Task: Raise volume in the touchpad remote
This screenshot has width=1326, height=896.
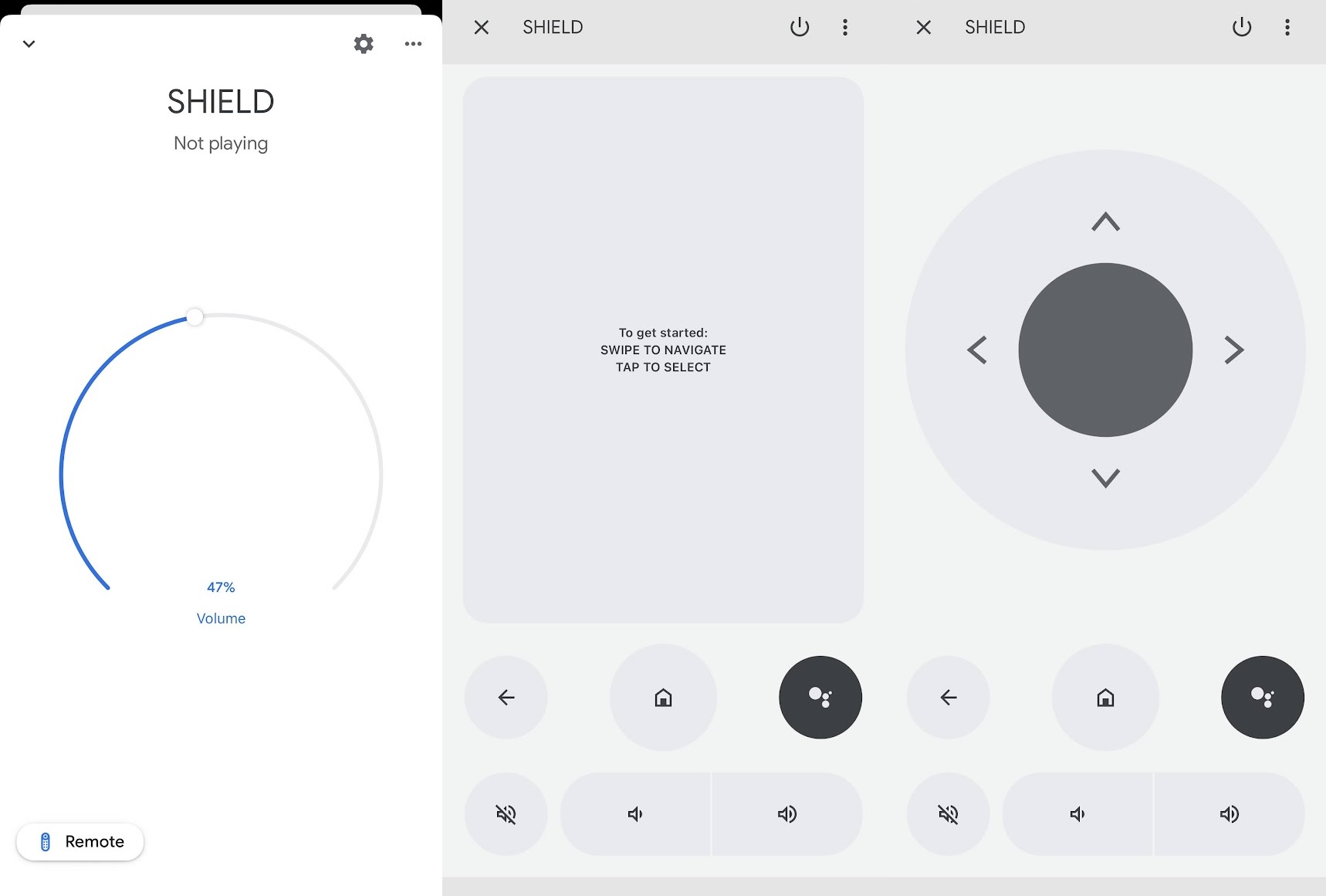Action: click(x=786, y=814)
